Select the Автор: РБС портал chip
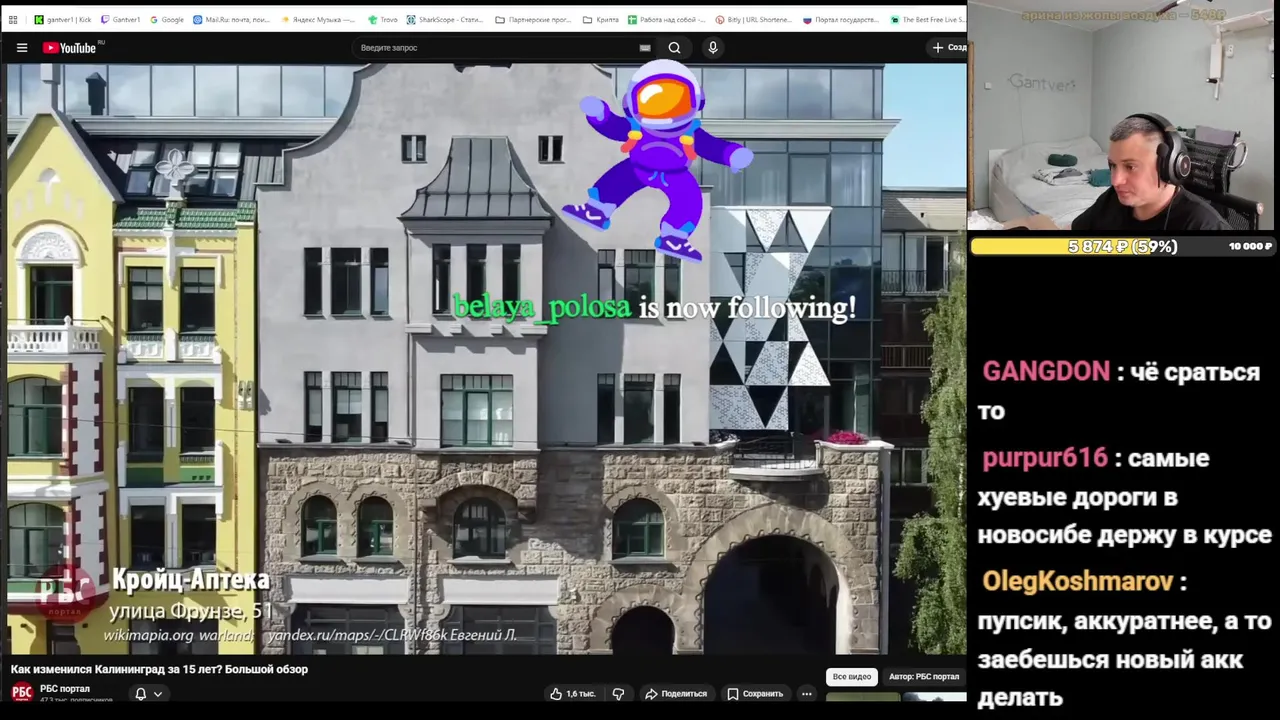1280x720 pixels. (924, 677)
